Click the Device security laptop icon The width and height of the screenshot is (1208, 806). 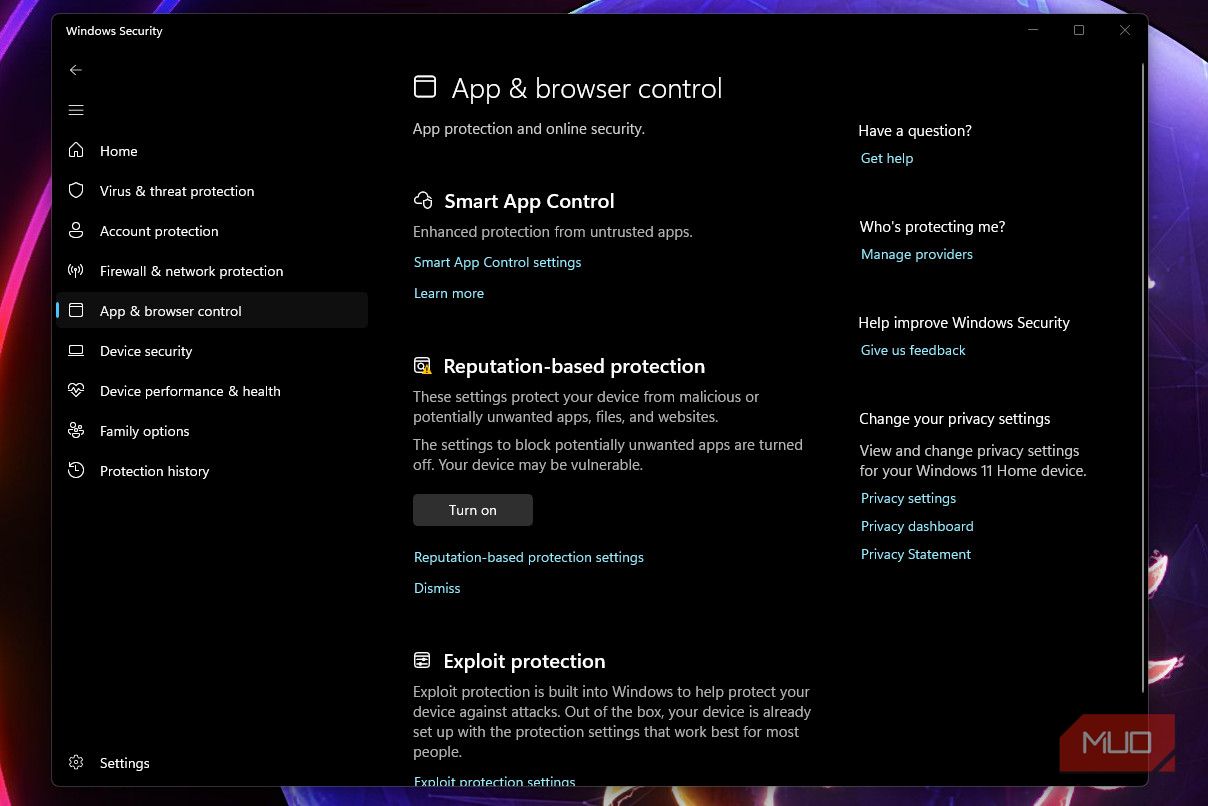coord(76,350)
